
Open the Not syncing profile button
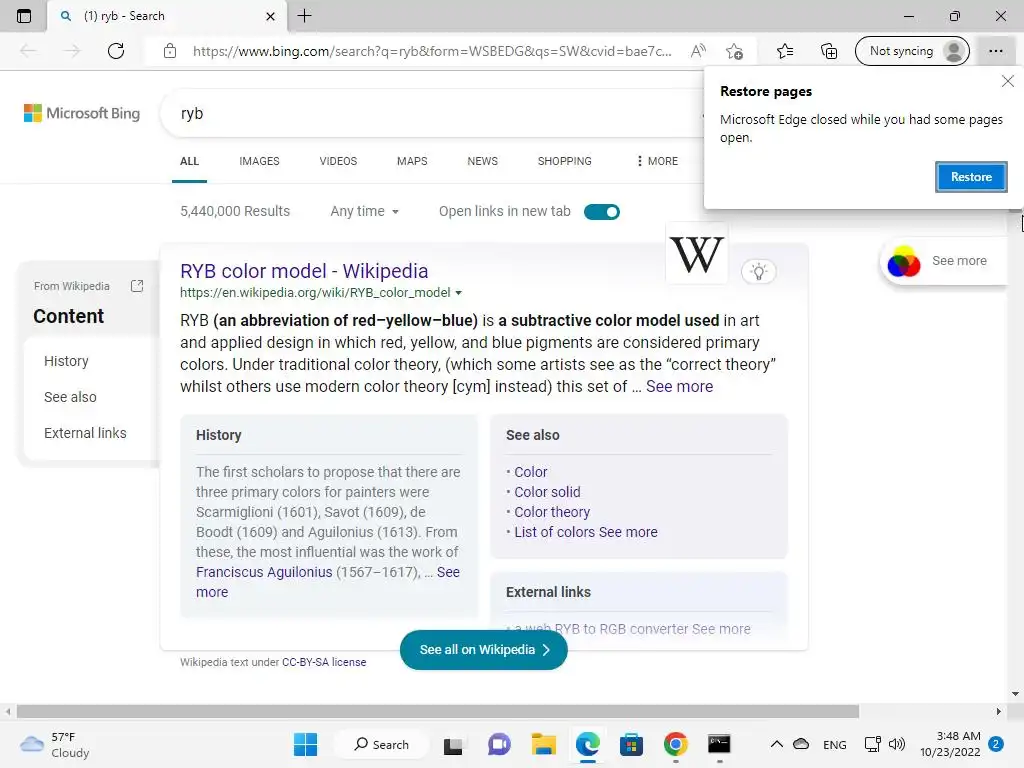pyautogui.click(x=912, y=51)
